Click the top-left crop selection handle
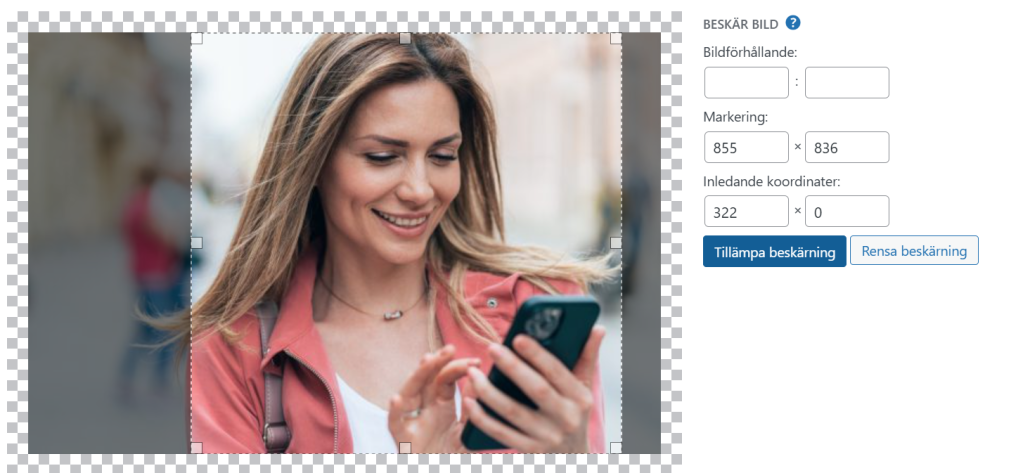Screen dimensions: 1030x473 click(196, 38)
